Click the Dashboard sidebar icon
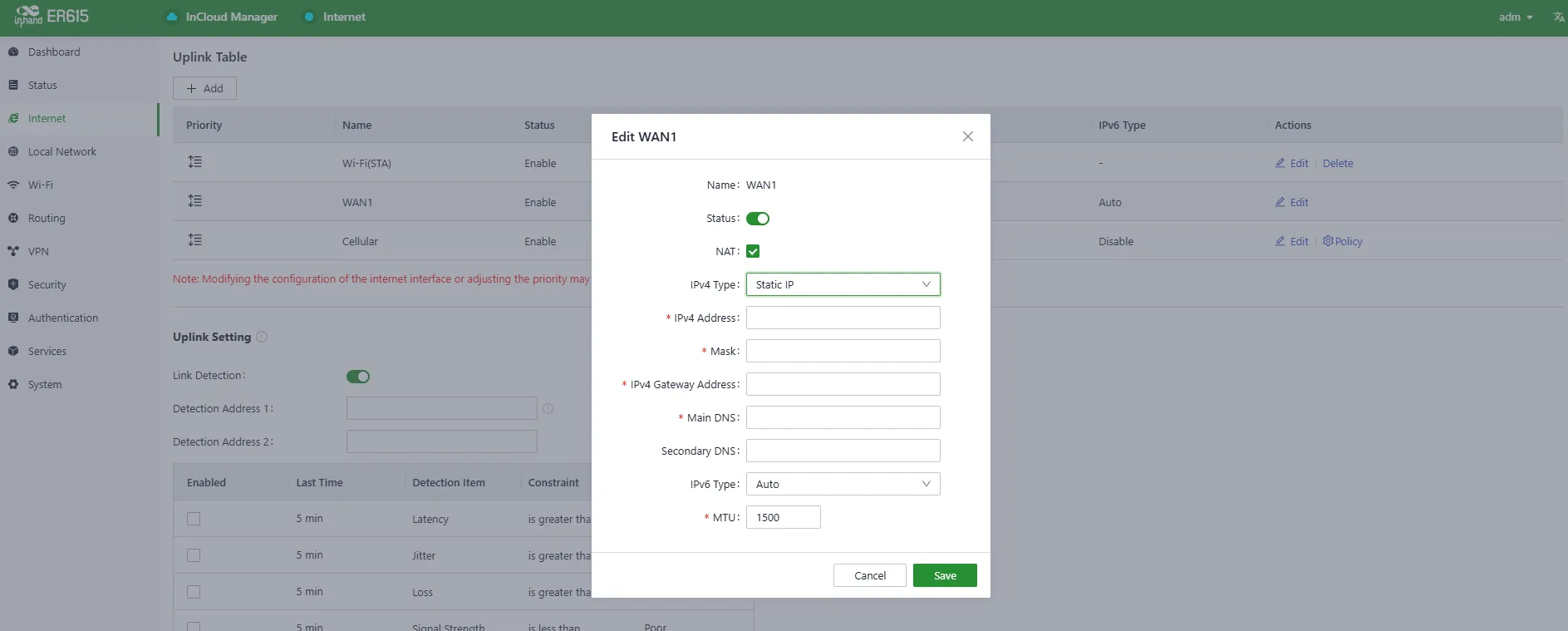Viewport: 1568px width, 631px height. (13, 52)
